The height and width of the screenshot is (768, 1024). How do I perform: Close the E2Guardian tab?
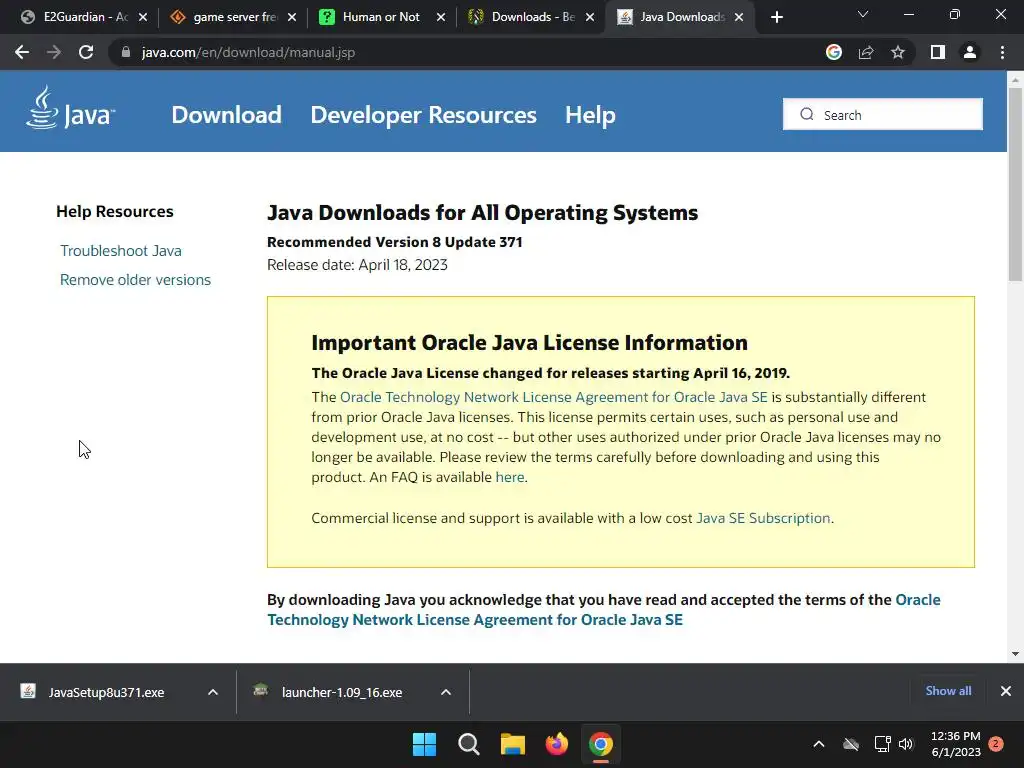143,17
